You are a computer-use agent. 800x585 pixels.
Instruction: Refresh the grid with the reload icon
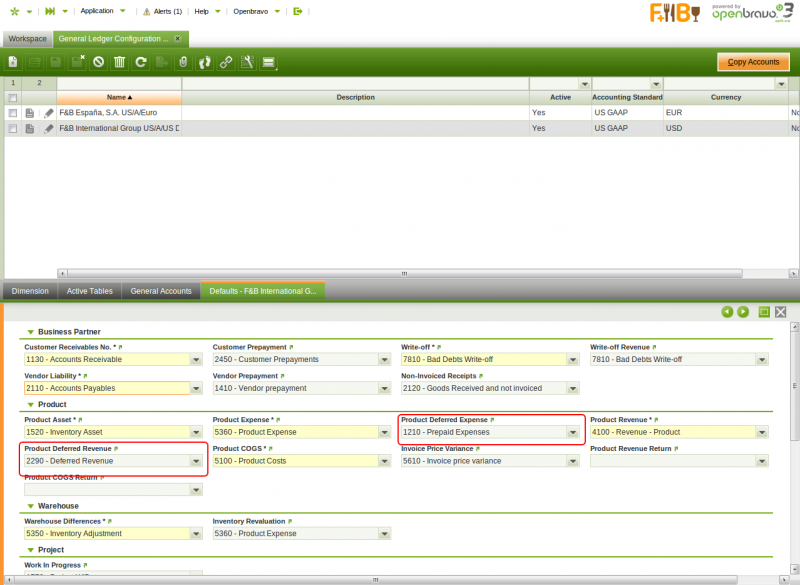pos(141,62)
